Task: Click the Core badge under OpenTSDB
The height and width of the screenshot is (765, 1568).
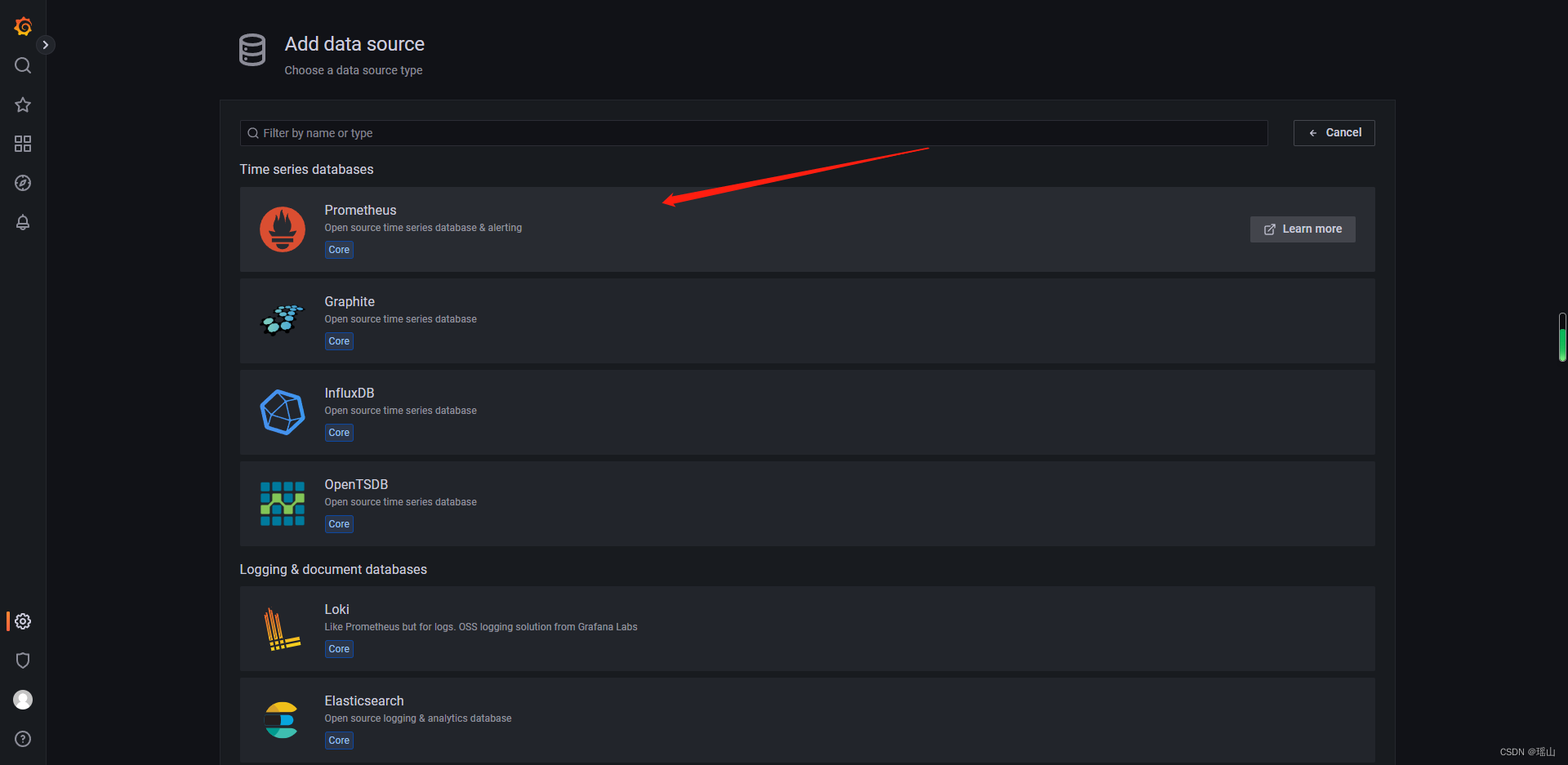Action: (339, 524)
